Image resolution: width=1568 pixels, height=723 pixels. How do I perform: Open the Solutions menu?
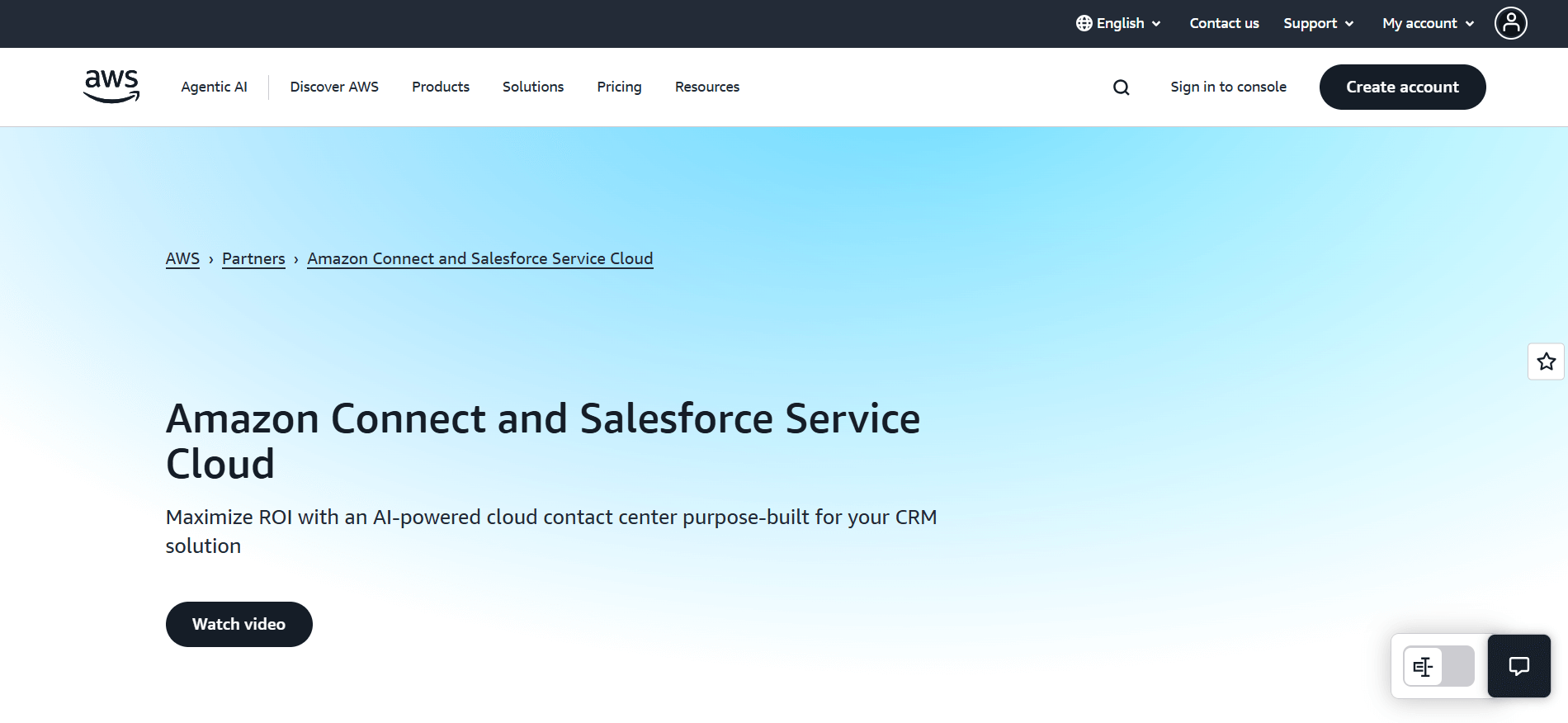[x=533, y=87]
